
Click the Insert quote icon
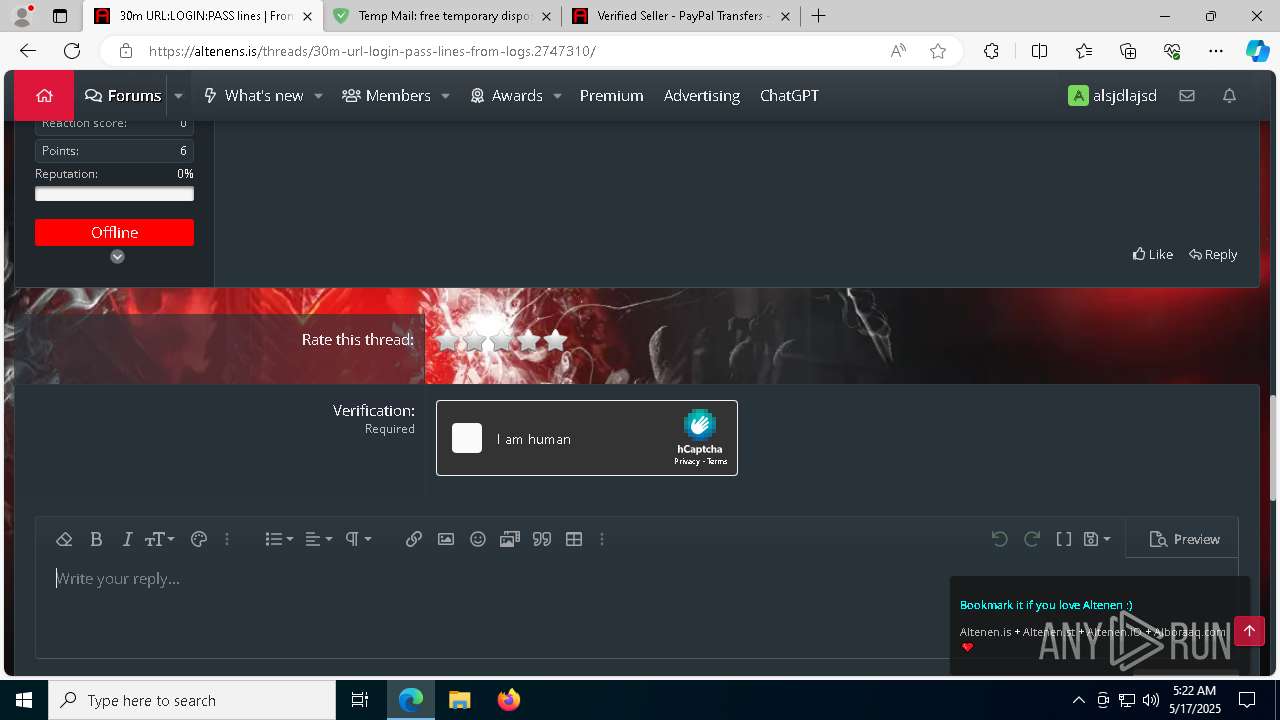click(542, 539)
